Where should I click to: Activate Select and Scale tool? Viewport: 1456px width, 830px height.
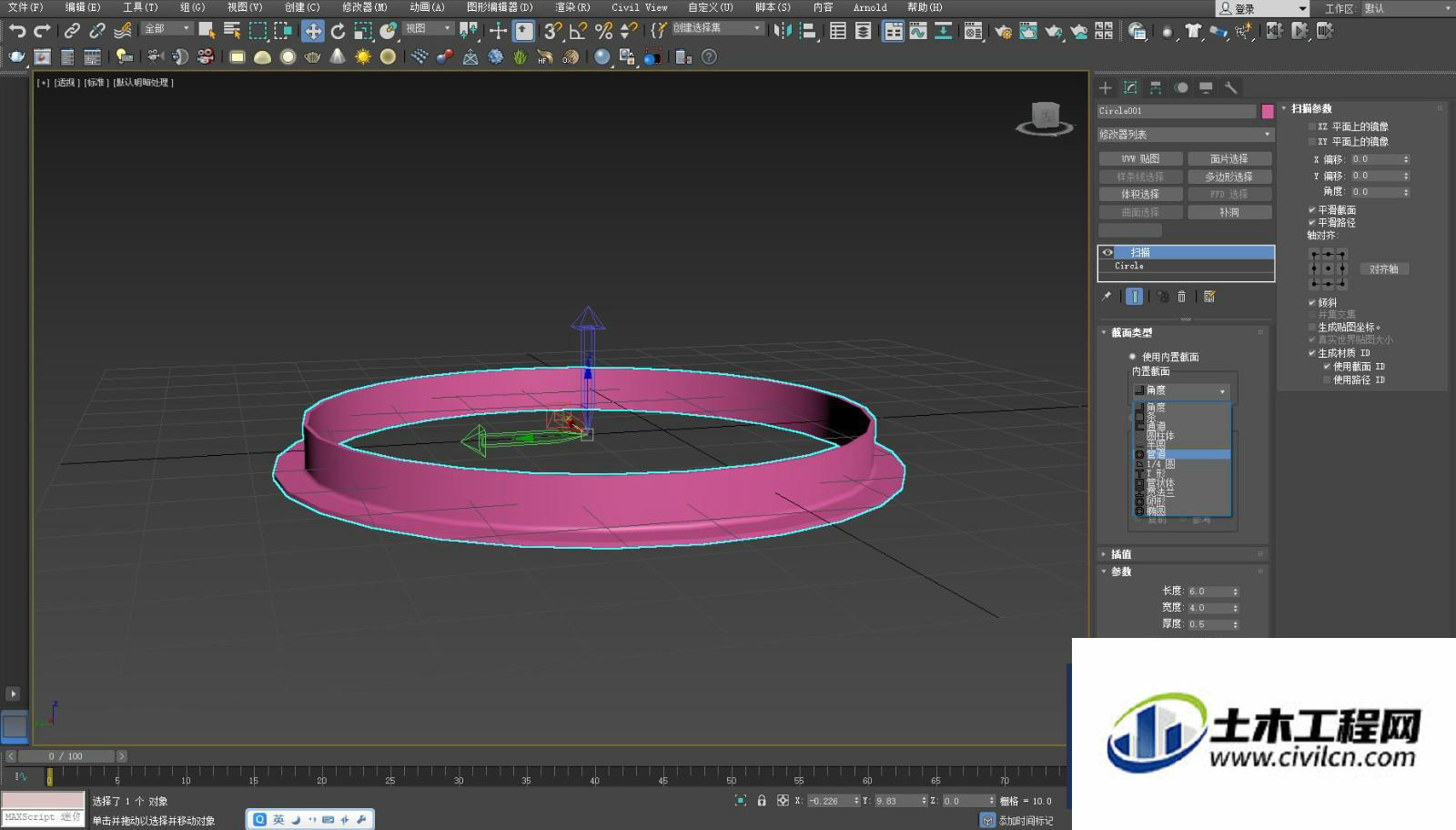point(363,31)
